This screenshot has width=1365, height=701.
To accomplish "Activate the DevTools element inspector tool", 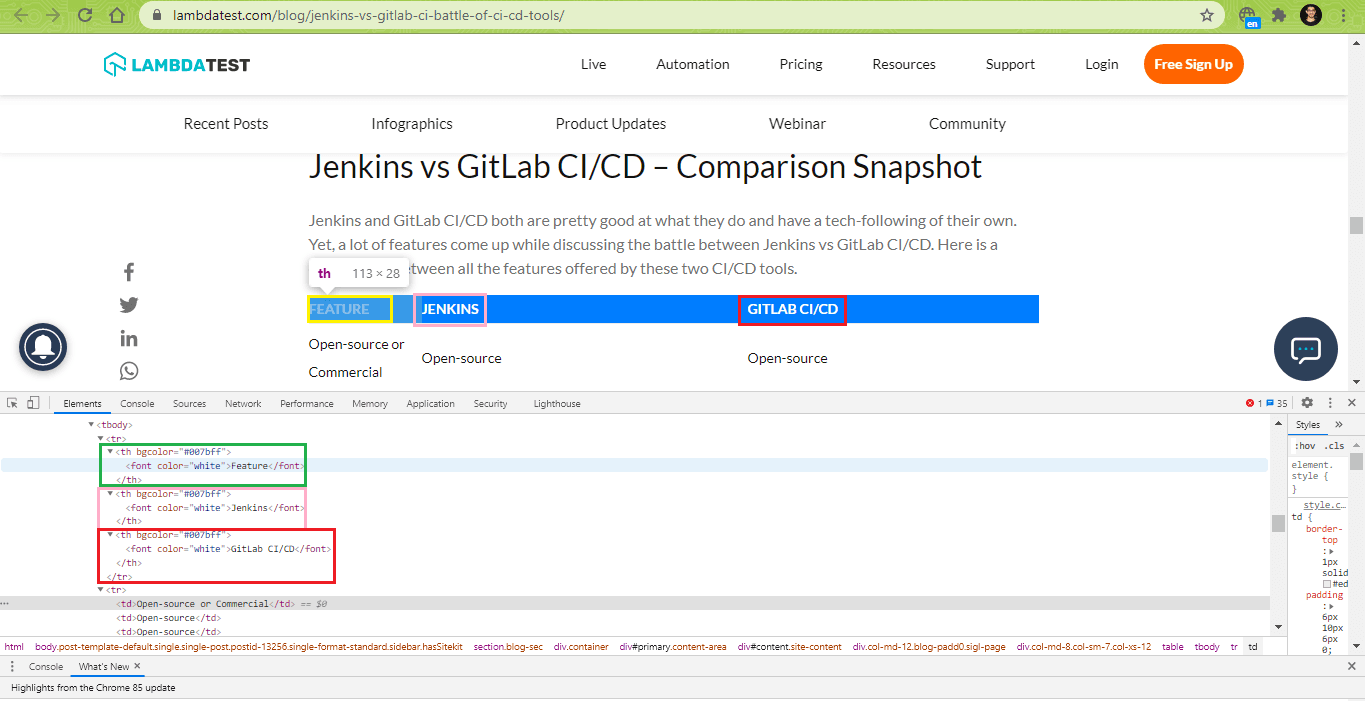I will 13,403.
